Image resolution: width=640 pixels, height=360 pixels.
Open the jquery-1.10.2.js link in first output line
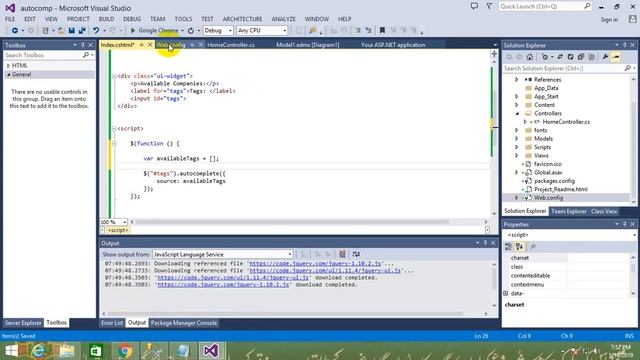pyautogui.click(x=315, y=264)
